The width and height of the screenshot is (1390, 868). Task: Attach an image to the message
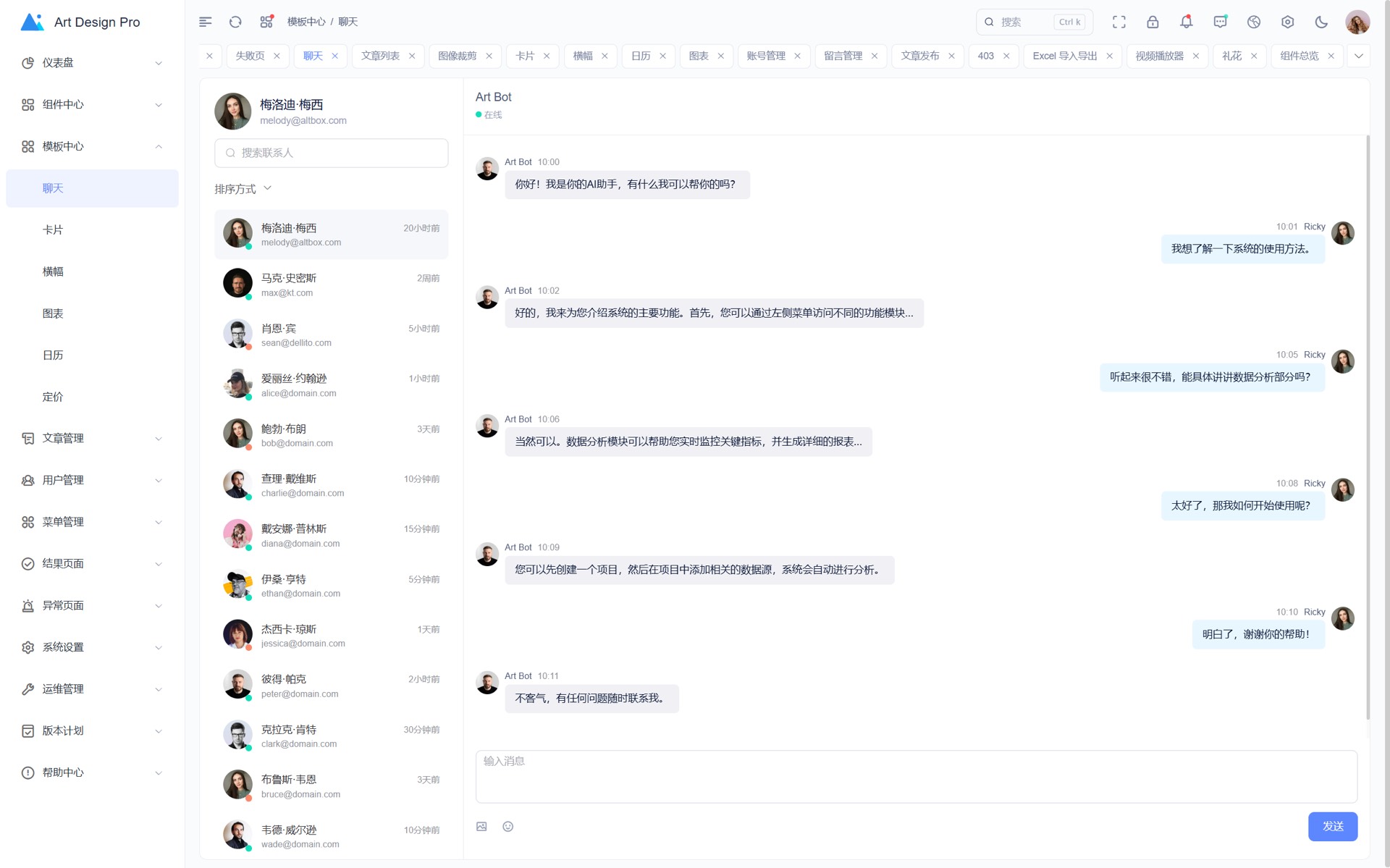[481, 827]
